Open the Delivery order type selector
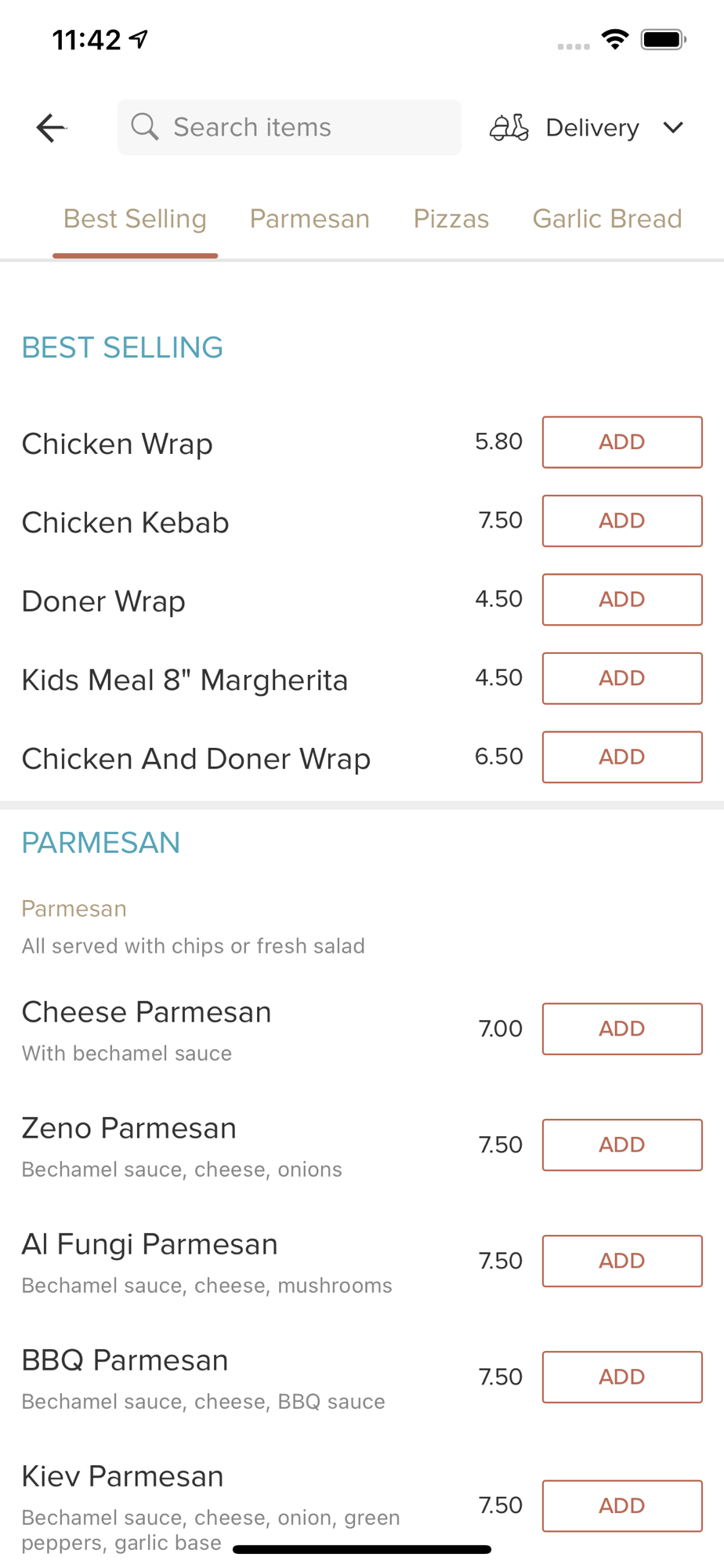724x1568 pixels. (x=587, y=127)
